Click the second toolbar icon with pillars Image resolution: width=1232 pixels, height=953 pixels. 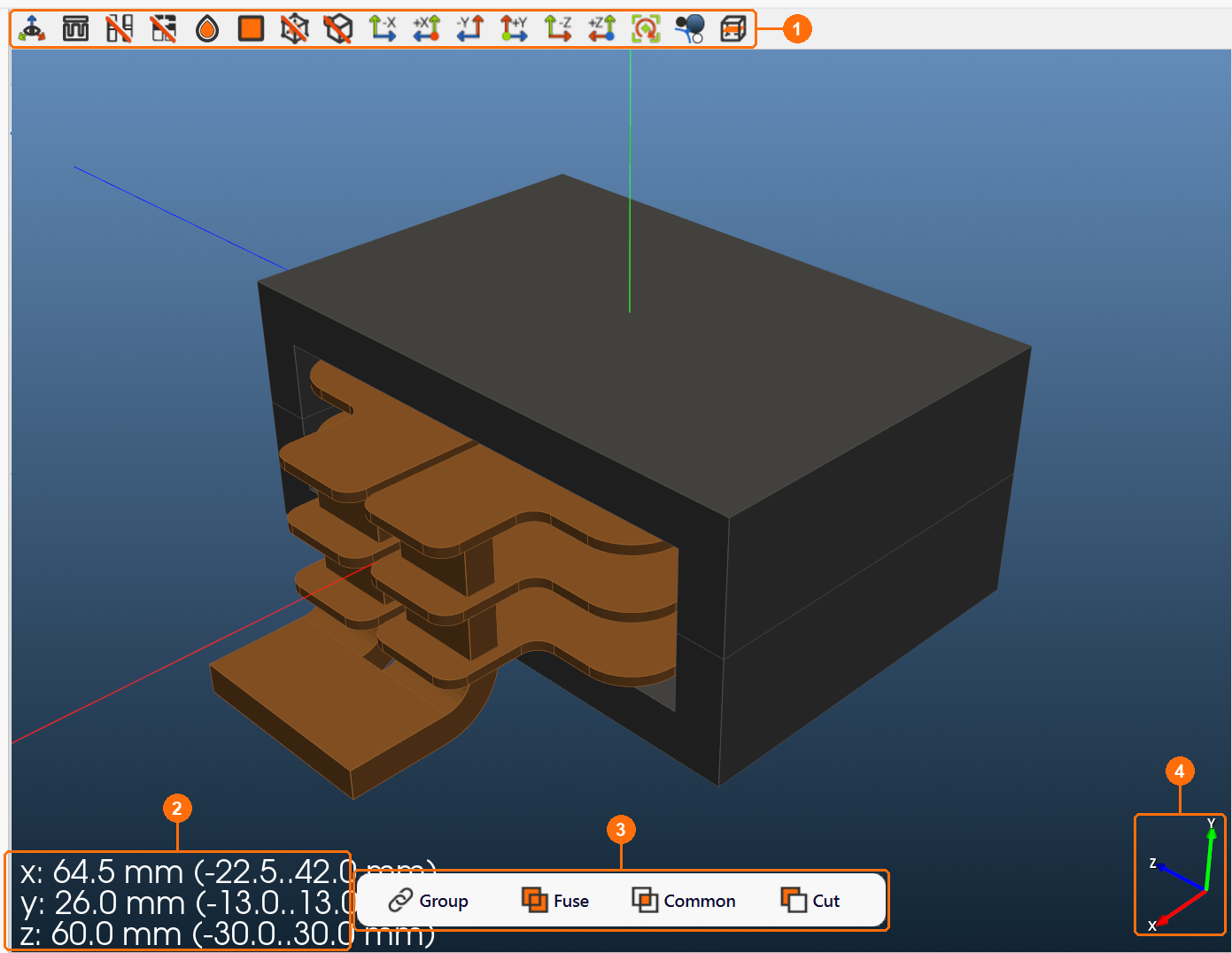point(76,29)
